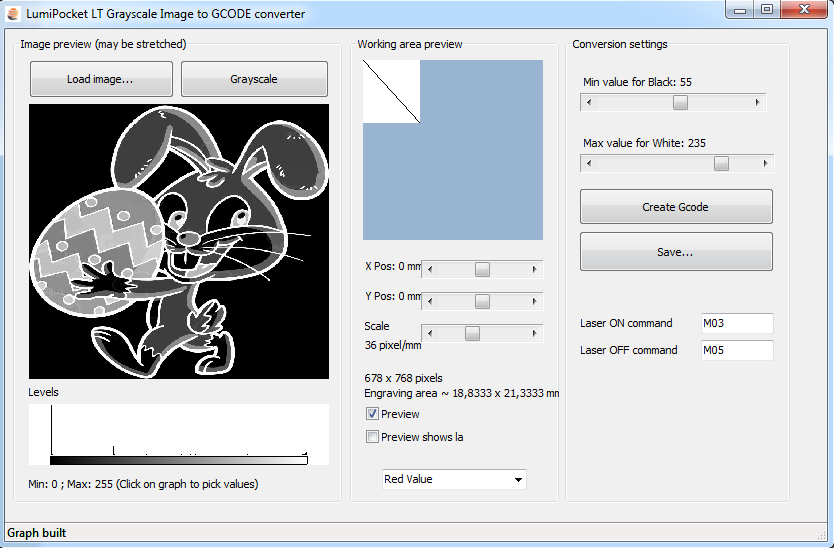Click the X Pos slider thumb
This screenshot has width=837, height=548.
[x=482, y=269]
